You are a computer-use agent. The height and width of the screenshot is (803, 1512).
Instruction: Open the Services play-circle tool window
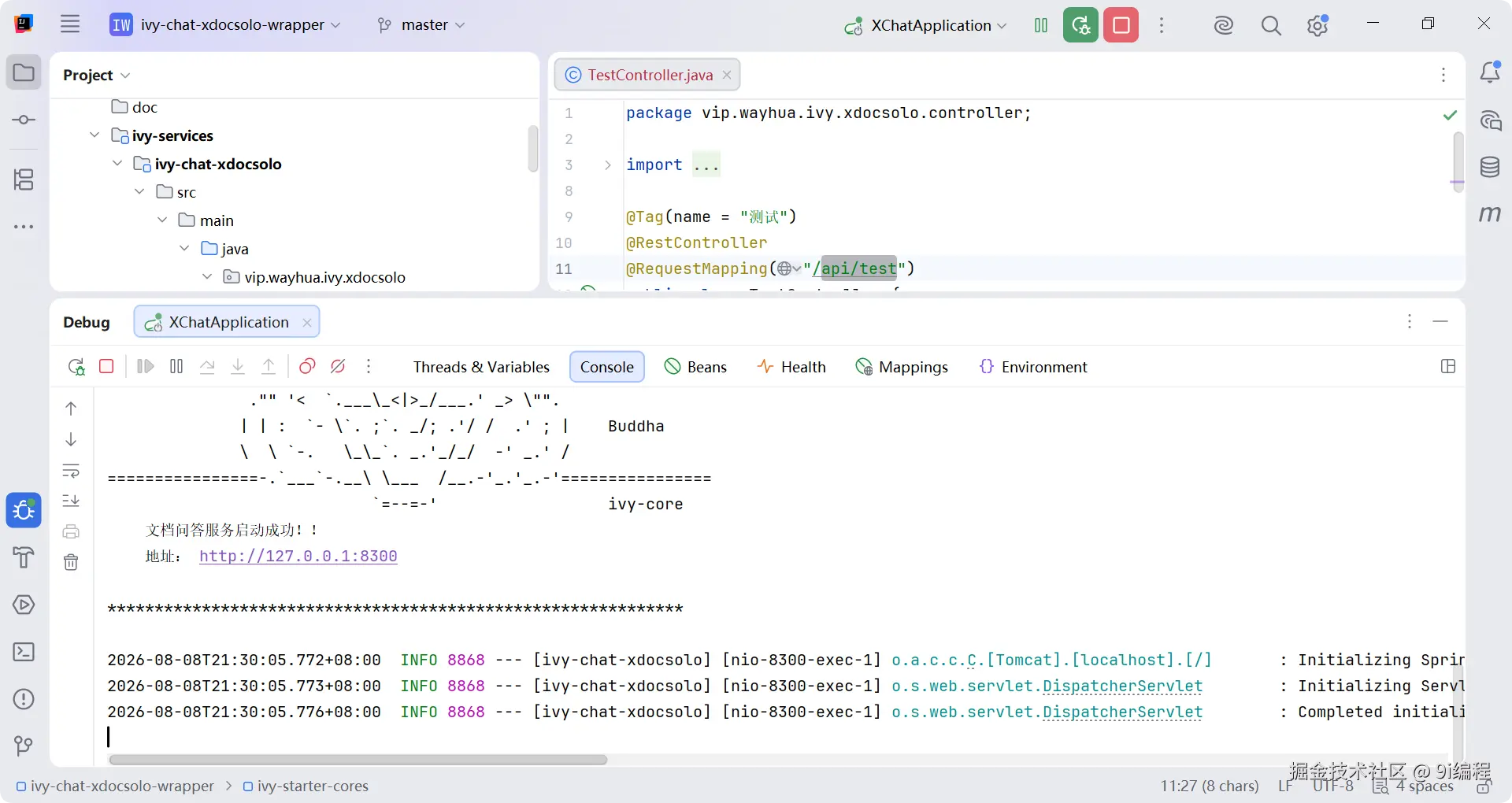[24, 605]
